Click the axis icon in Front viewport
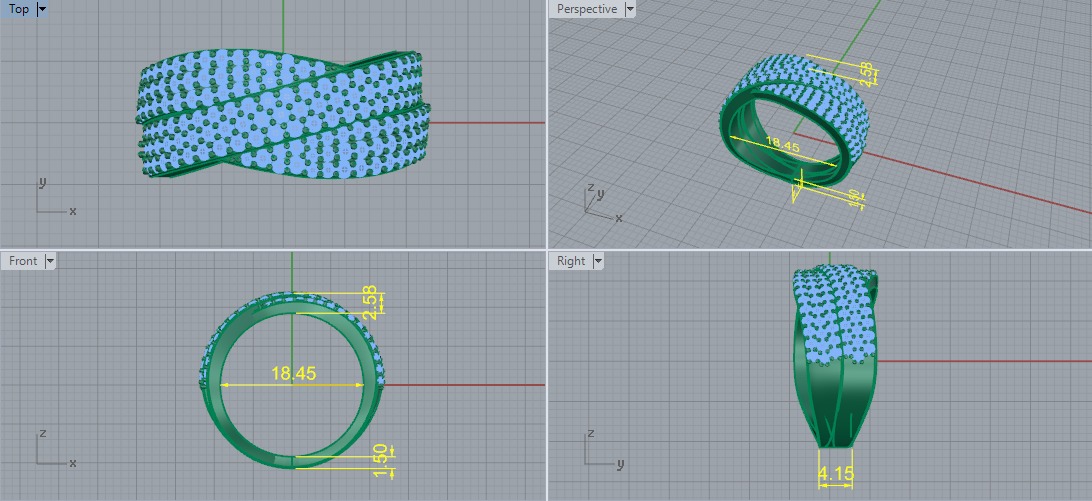This screenshot has height=501, width=1092. (56, 448)
